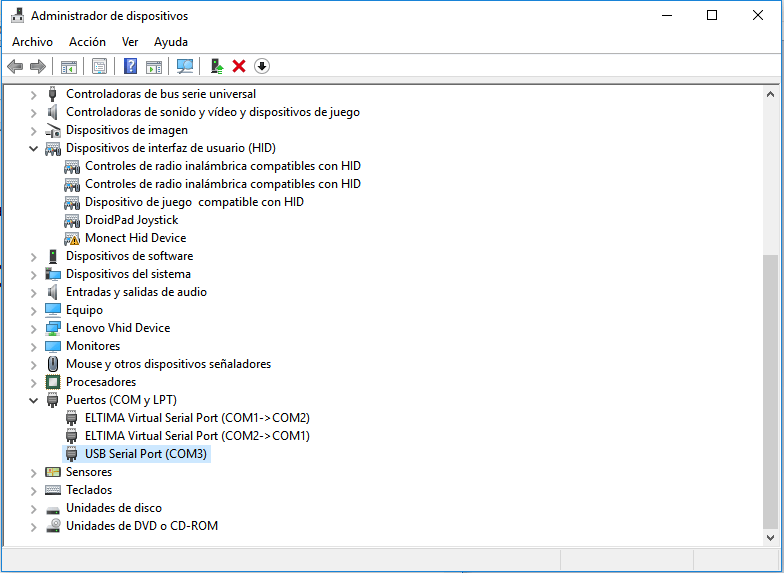The width and height of the screenshot is (784, 573).
Task: Minimize the Administrador de dispositivos window
Action: tap(667, 16)
